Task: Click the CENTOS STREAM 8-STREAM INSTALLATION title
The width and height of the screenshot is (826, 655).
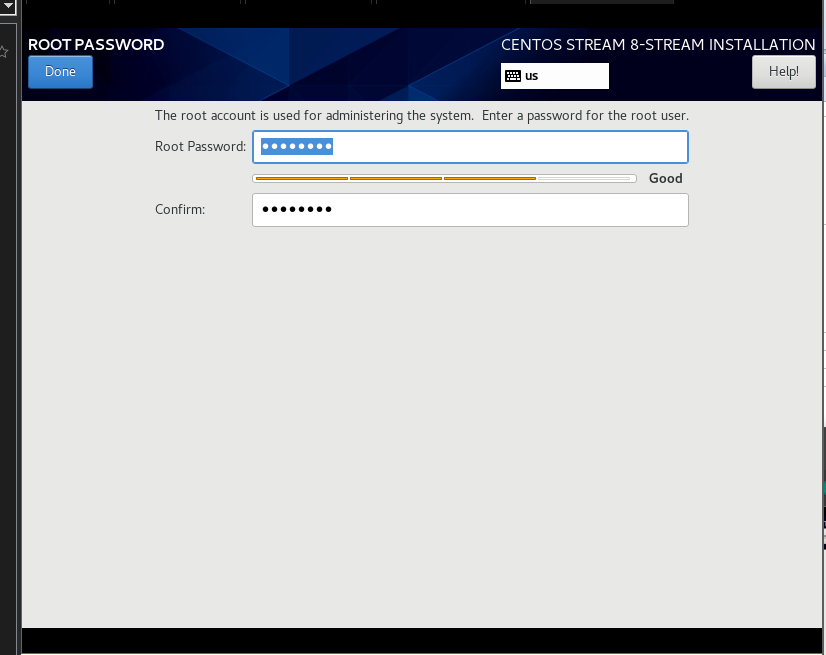Action: pyautogui.click(x=658, y=45)
